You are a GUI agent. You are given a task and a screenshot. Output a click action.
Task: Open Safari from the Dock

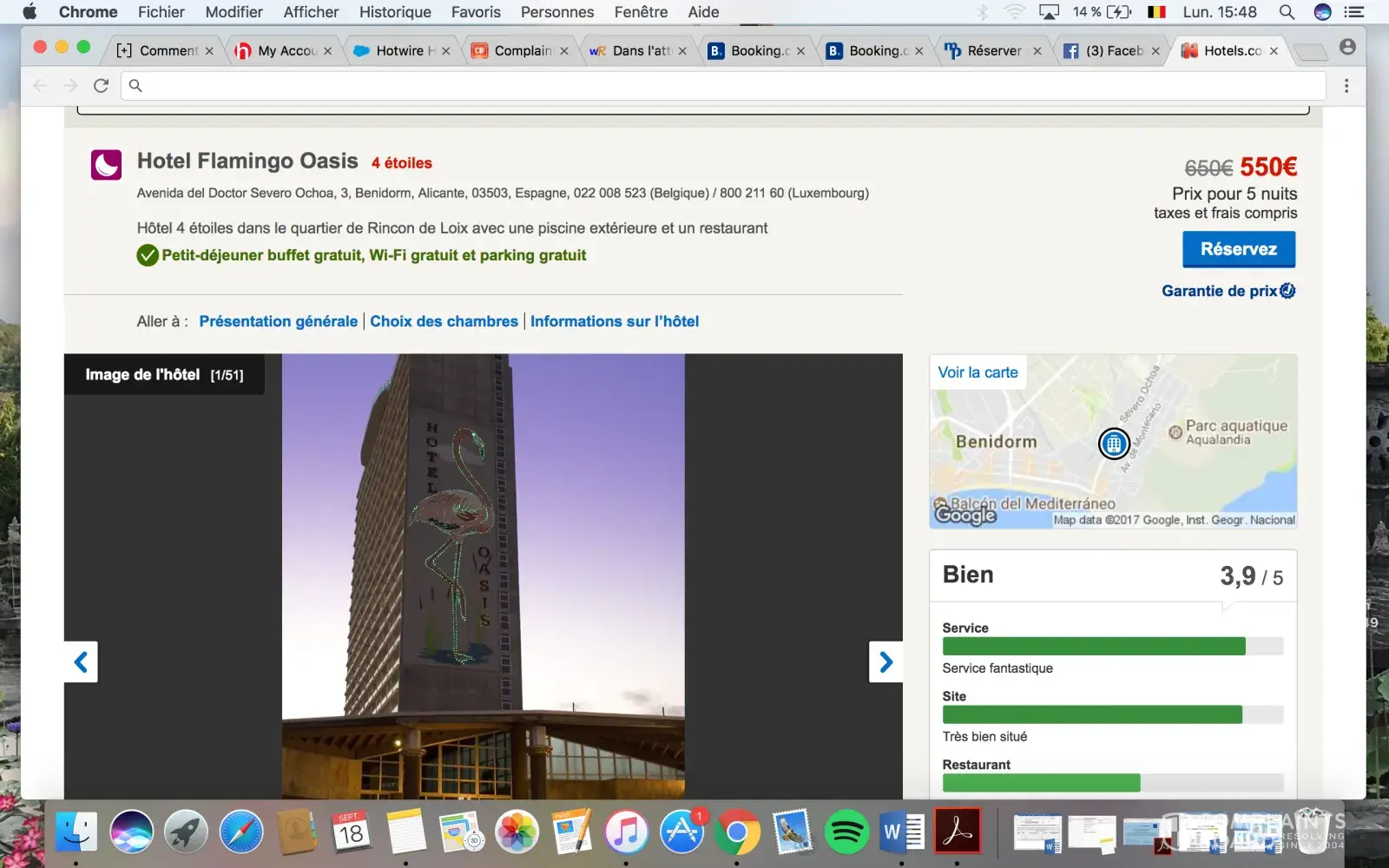pyautogui.click(x=241, y=832)
